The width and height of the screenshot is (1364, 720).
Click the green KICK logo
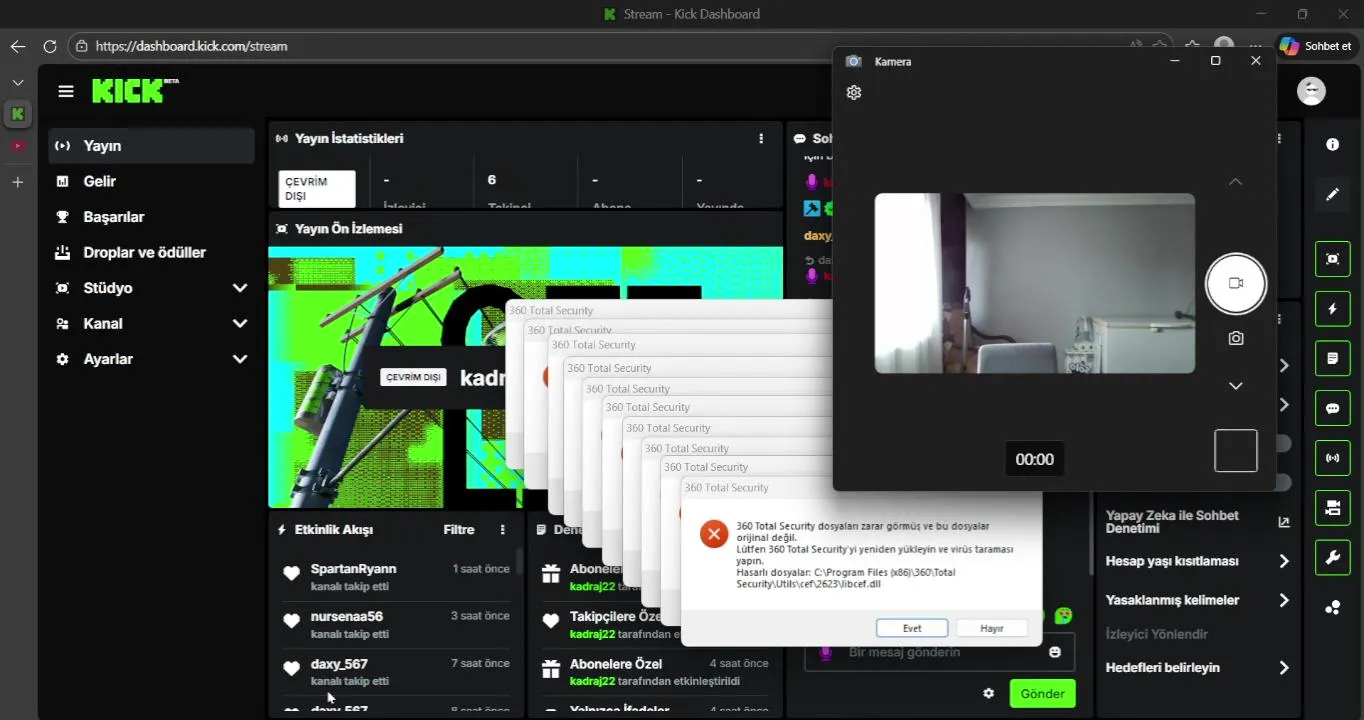coord(135,91)
